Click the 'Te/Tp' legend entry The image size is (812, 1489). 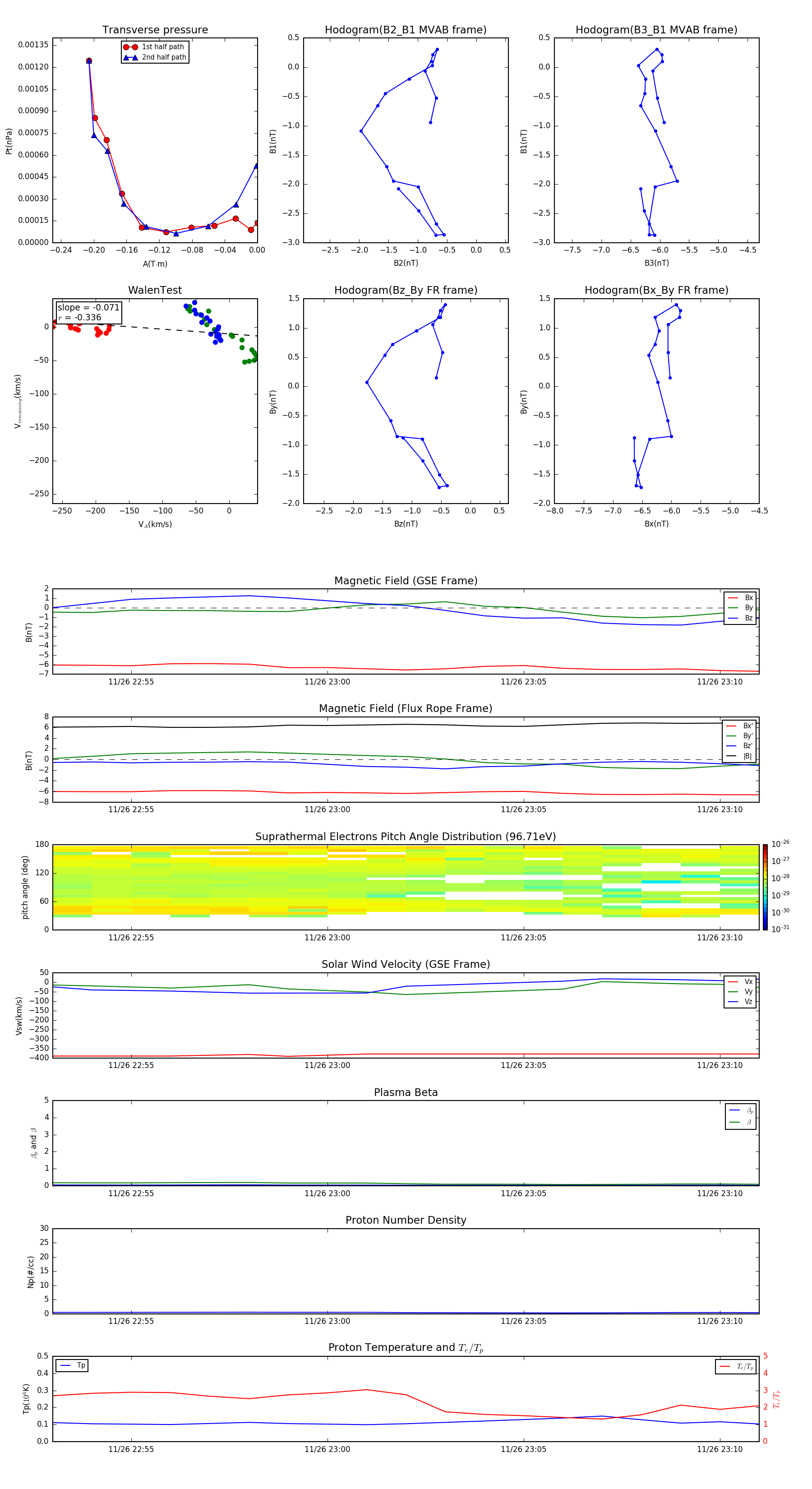(x=736, y=1366)
